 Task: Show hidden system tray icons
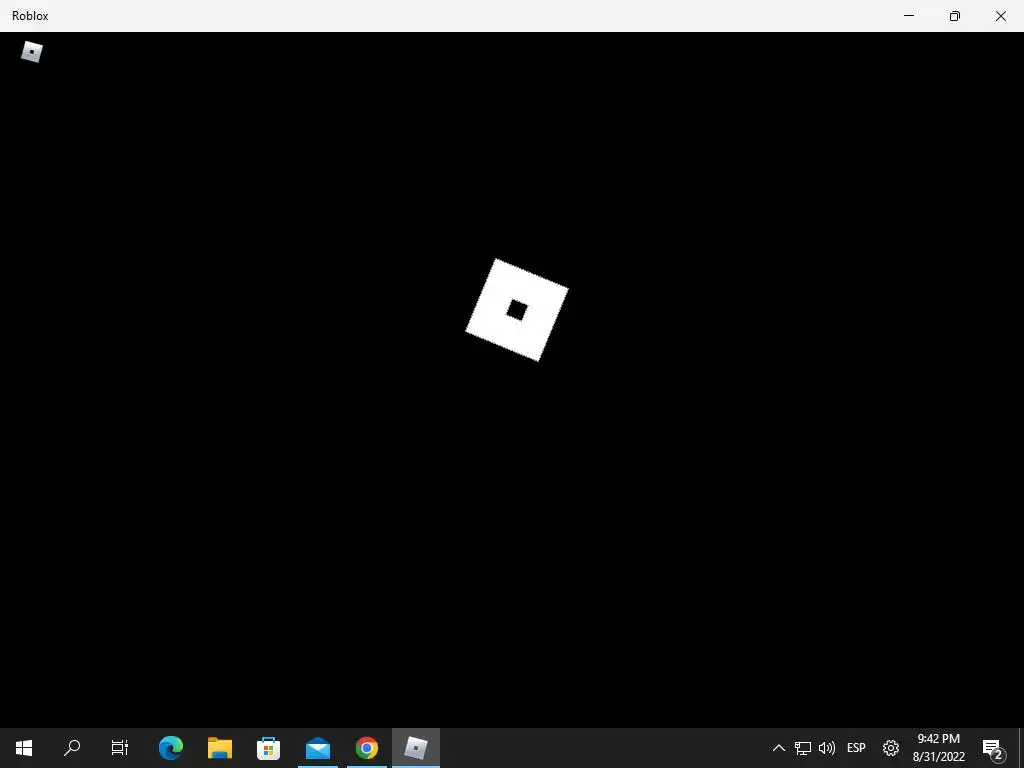pyautogui.click(x=778, y=748)
